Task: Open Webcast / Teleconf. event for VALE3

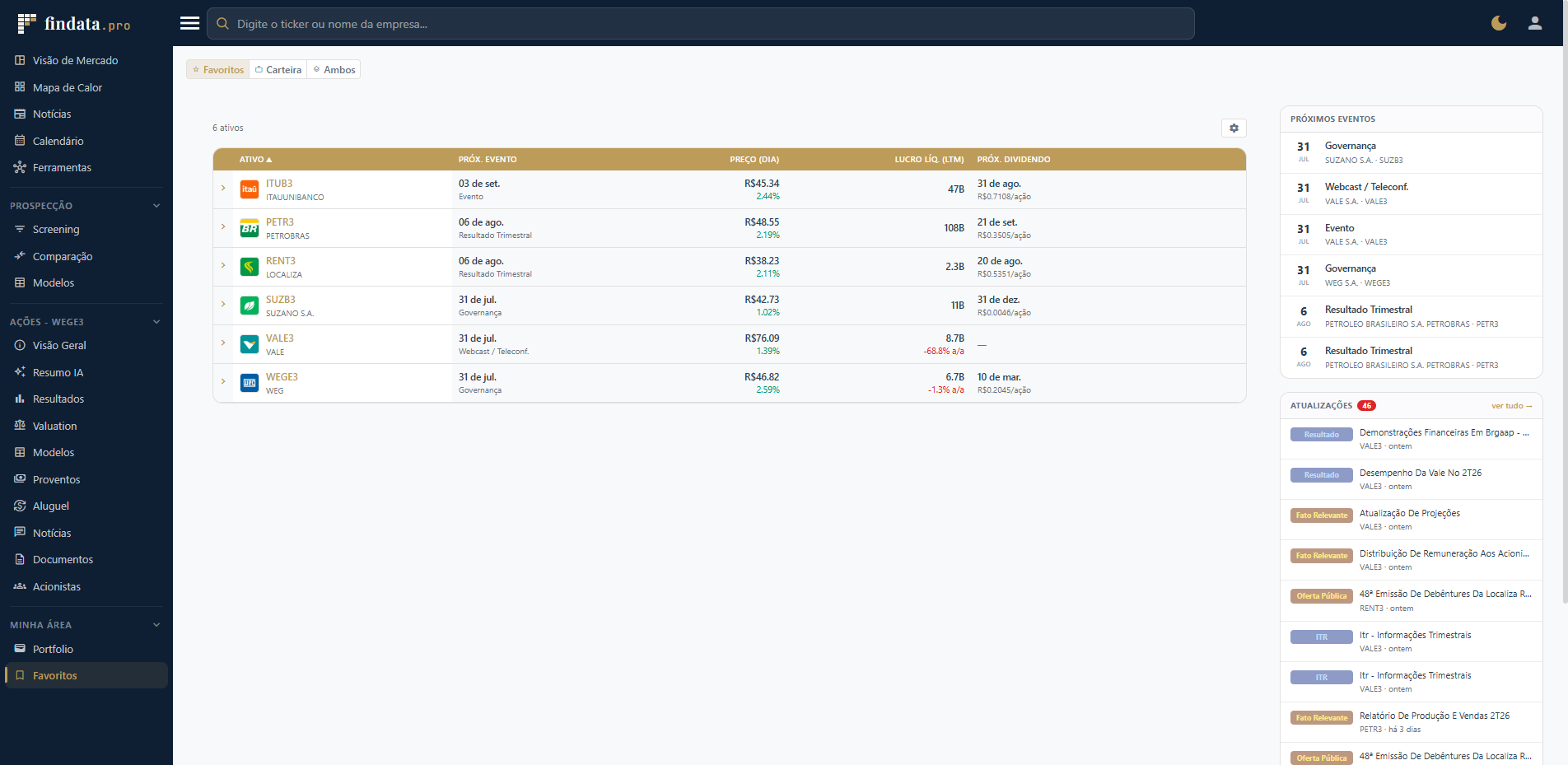Action: click(x=1412, y=194)
